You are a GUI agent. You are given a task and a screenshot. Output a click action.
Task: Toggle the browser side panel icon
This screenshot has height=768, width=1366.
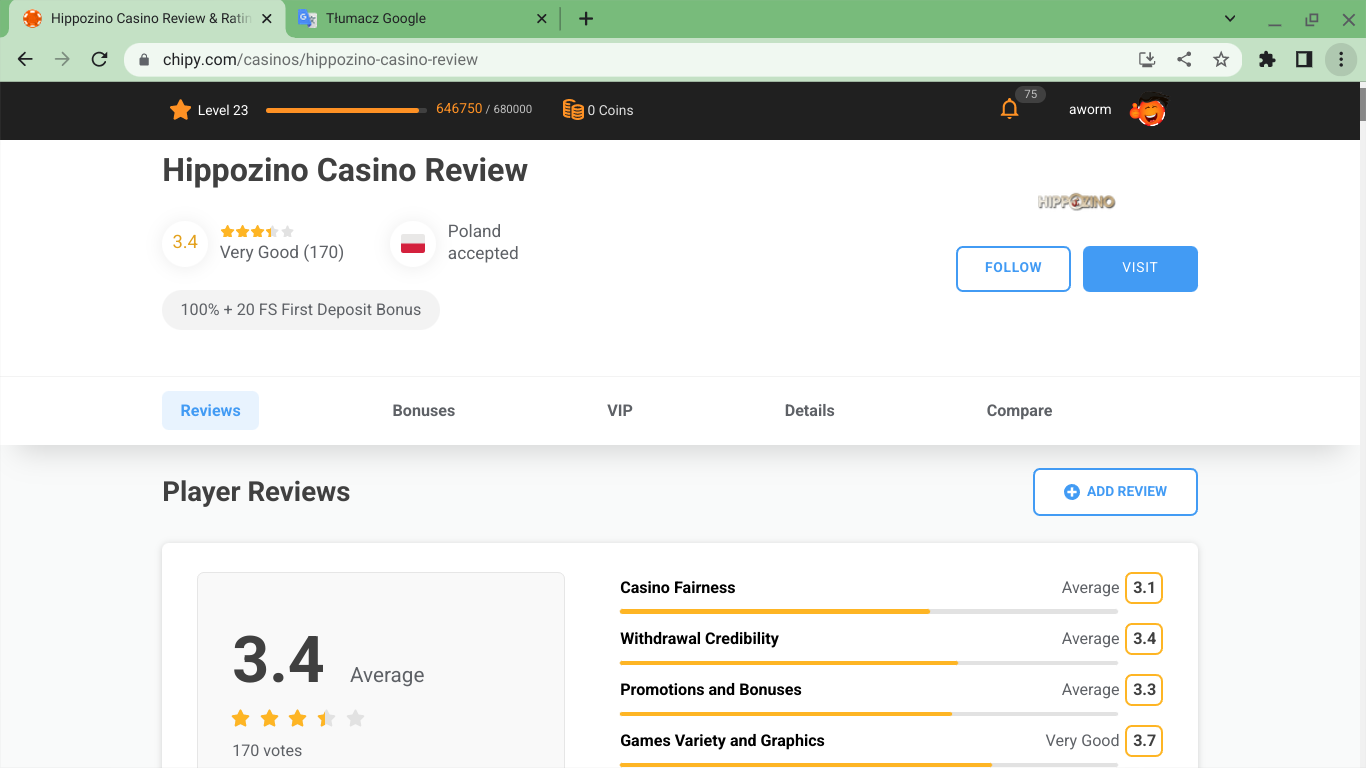pyautogui.click(x=1303, y=60)
